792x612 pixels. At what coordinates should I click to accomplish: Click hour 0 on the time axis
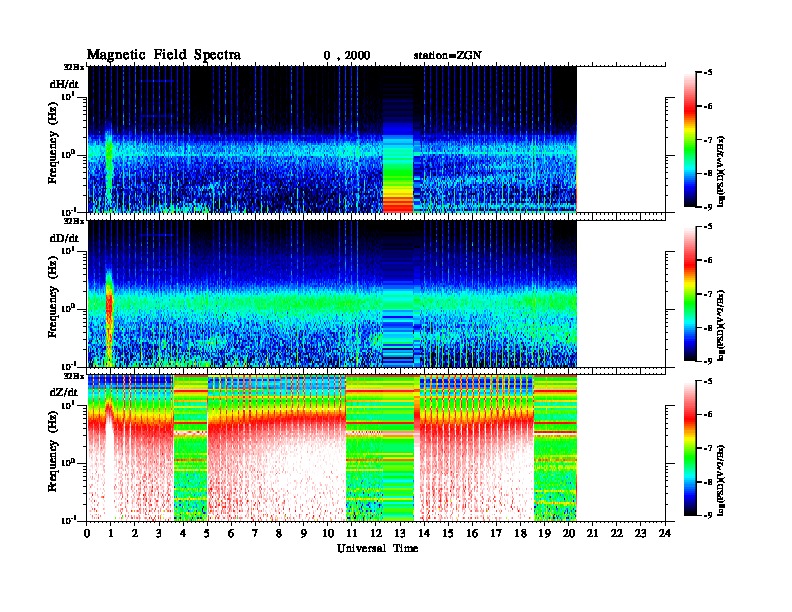pyautogui.click(x=87, y=533)
